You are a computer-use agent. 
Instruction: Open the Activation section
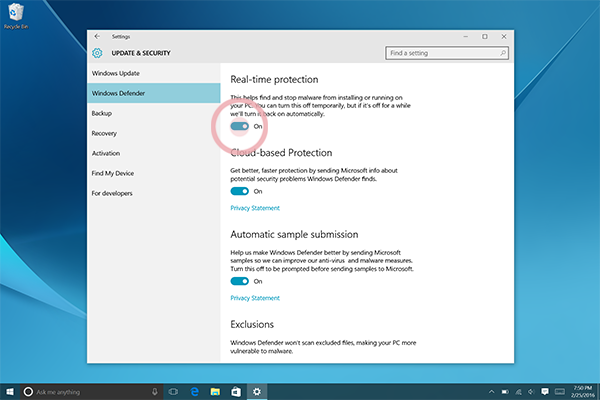(154, 153)
